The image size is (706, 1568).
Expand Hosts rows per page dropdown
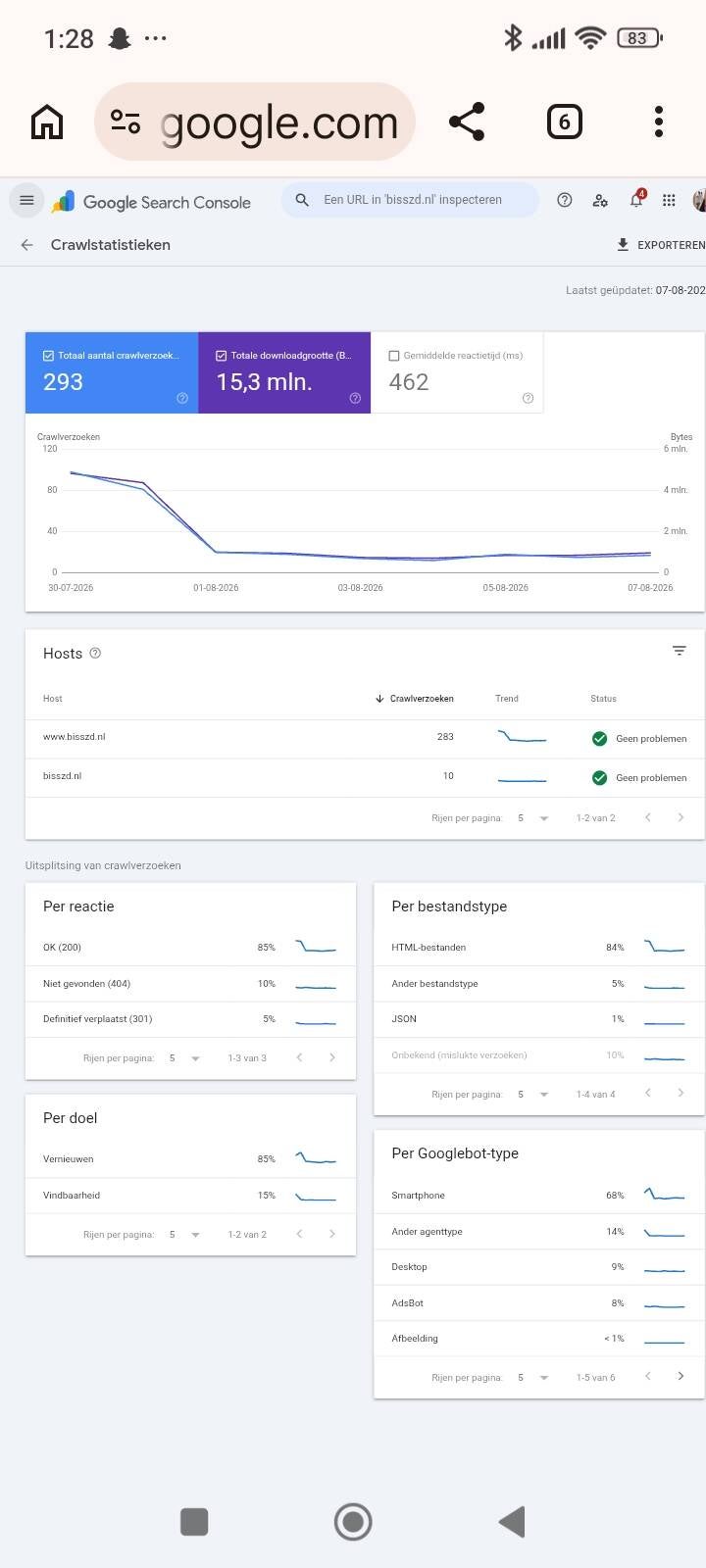tap(533, 817)
